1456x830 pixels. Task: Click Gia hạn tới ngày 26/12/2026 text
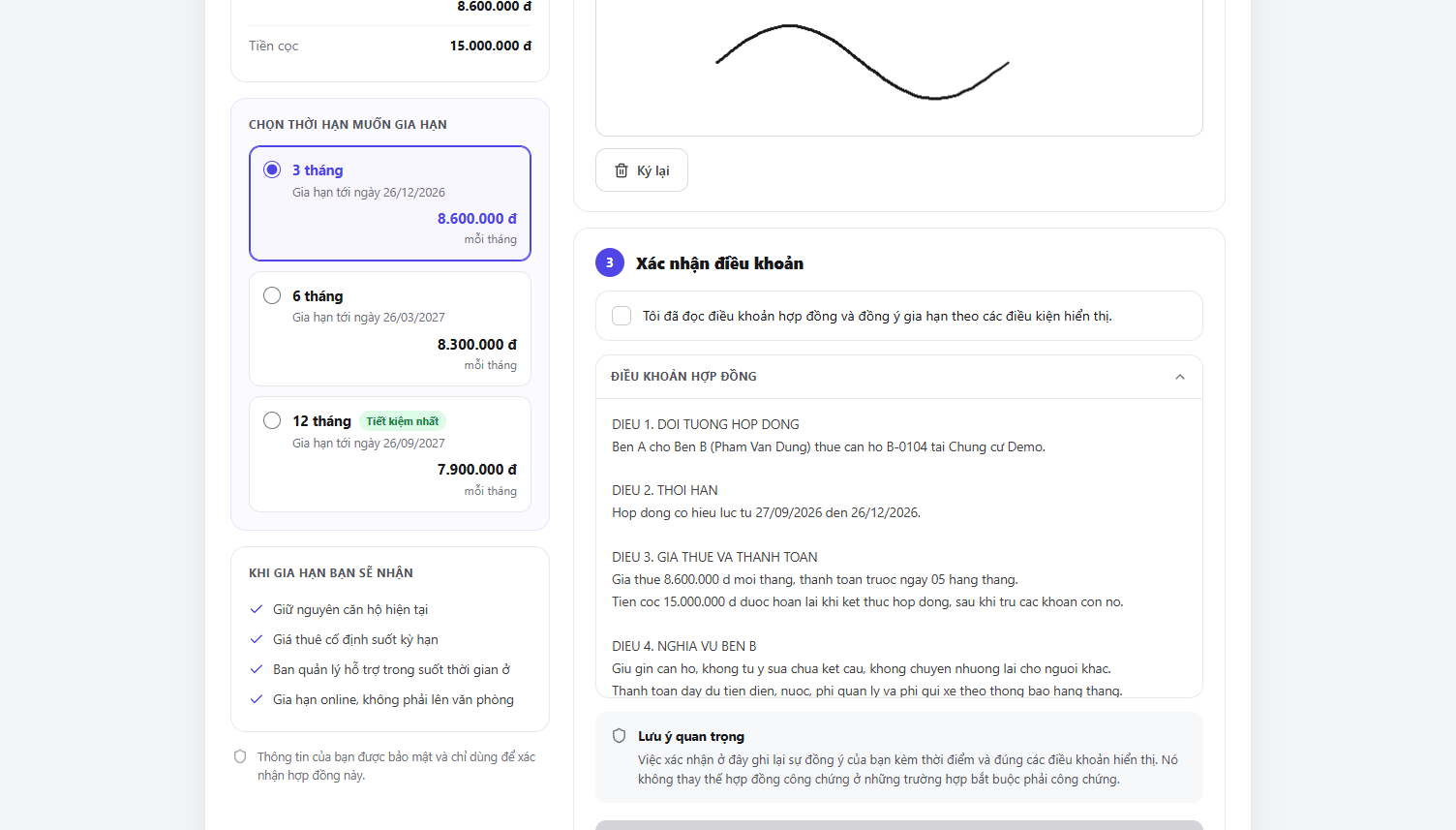tap(369, 193)
